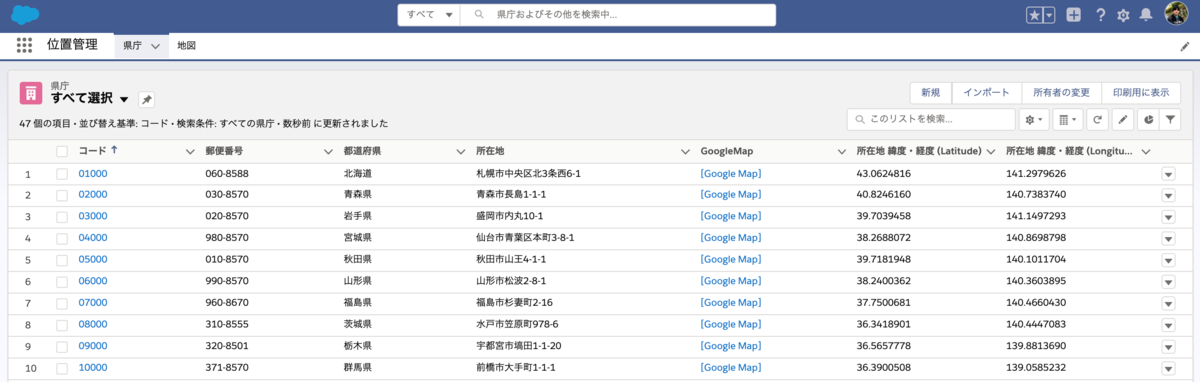Open the Google Map link for 青森県 row
This screenshot has width=1200, height=382.
[731, 194]
